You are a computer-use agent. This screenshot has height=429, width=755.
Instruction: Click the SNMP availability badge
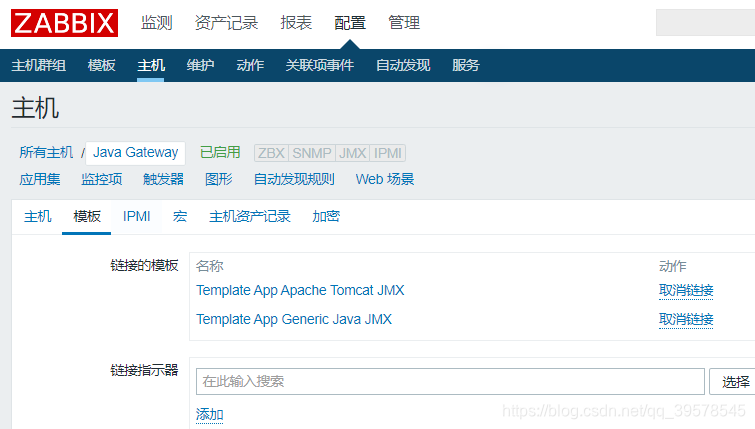click(312, 153)
